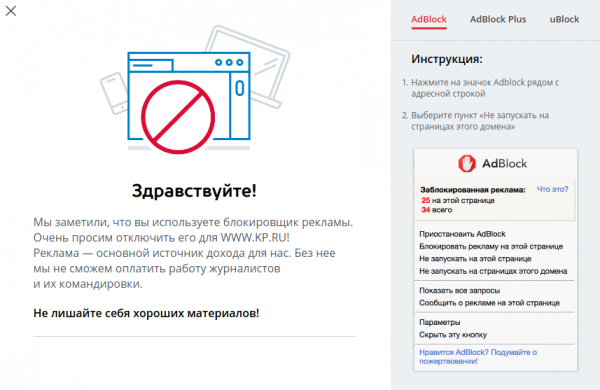Click the 'Инструкция:' heading
Screen dimensions: 600x390
click(x=447, y=59)
